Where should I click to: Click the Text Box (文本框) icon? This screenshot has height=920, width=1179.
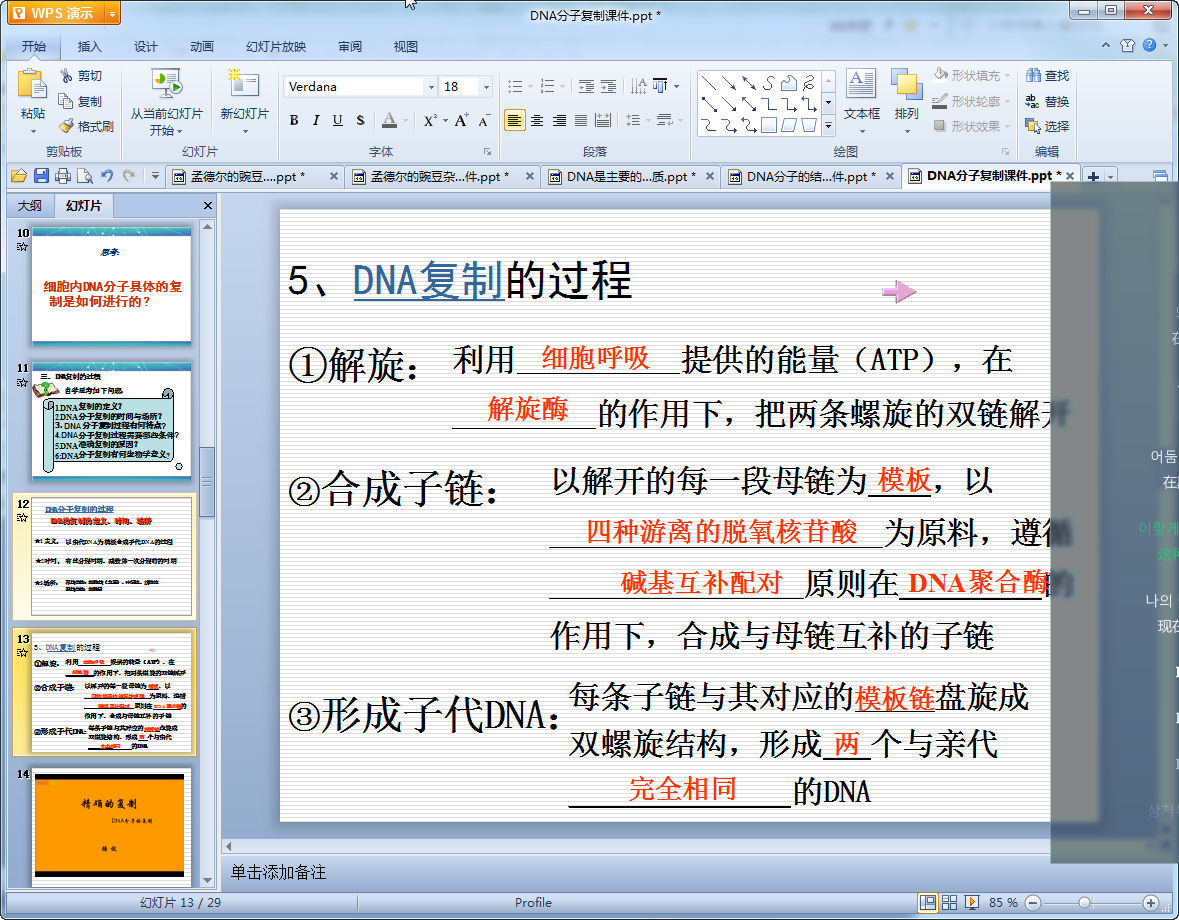[x=861, y=84]
